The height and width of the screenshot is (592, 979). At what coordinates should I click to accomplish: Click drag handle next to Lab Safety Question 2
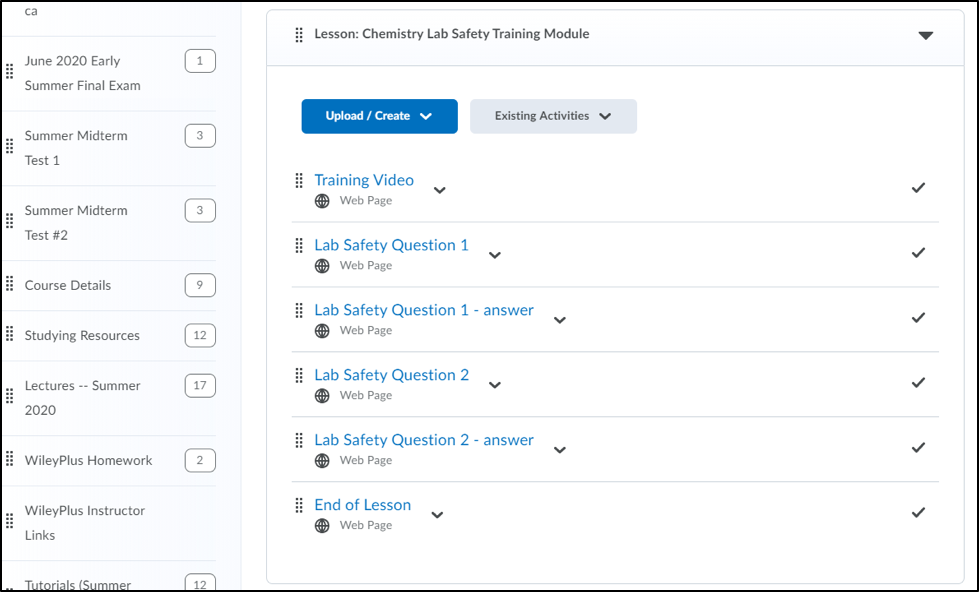299,376
